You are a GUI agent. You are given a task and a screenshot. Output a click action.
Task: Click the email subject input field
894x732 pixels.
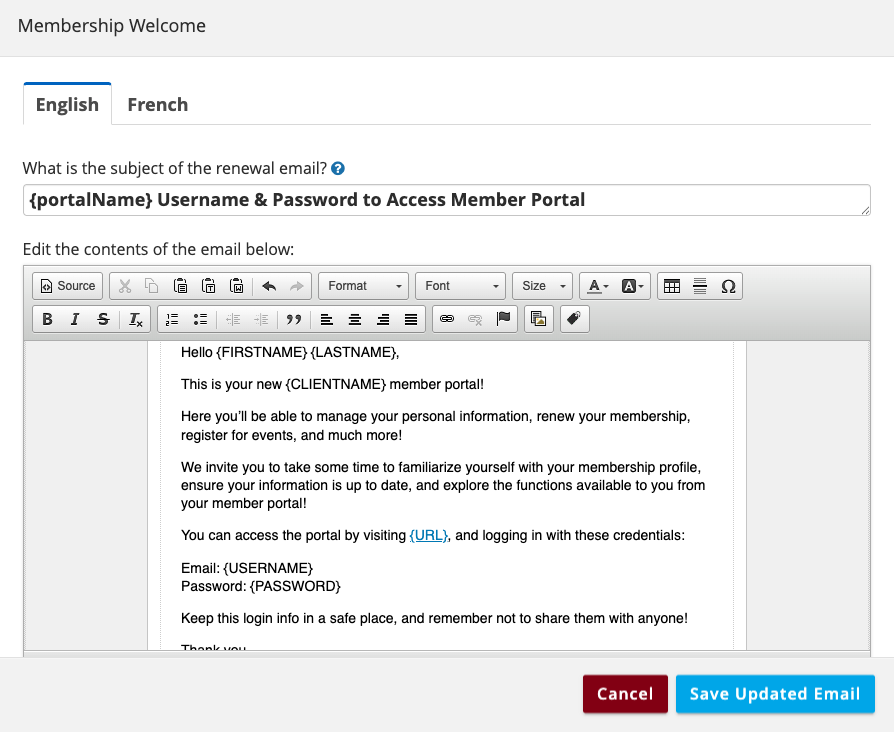tap(446, 200)
